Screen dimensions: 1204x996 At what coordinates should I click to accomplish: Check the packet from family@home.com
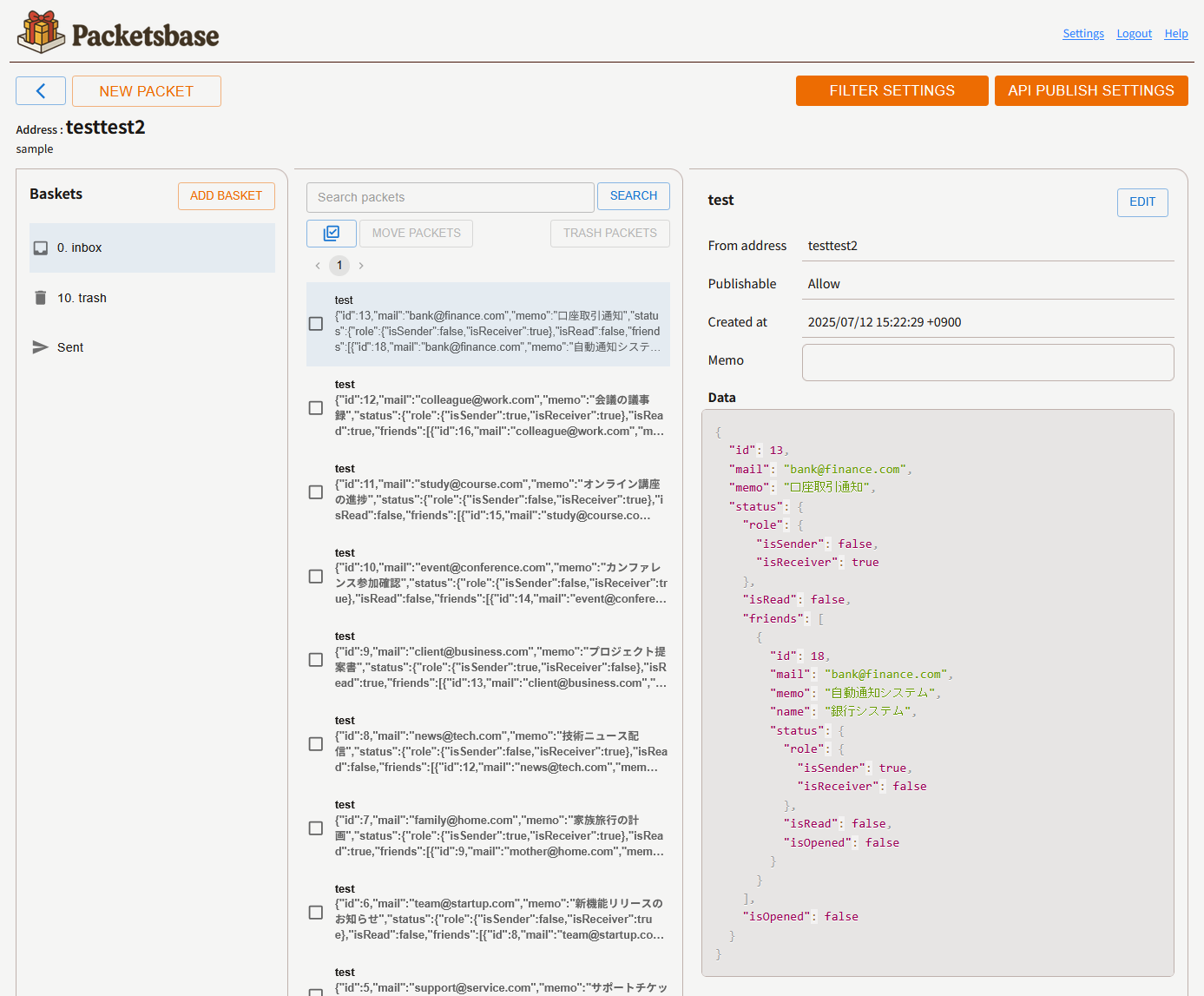coord(316,828)
